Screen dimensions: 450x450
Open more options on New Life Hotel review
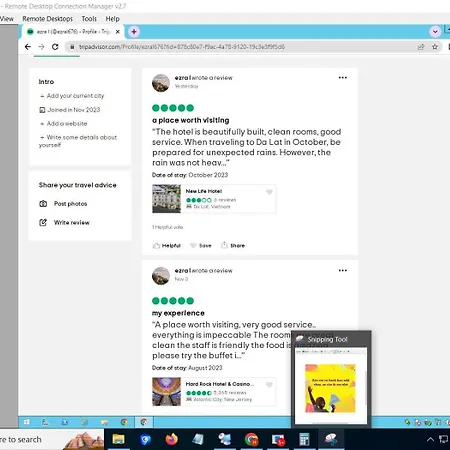(343, 78)
